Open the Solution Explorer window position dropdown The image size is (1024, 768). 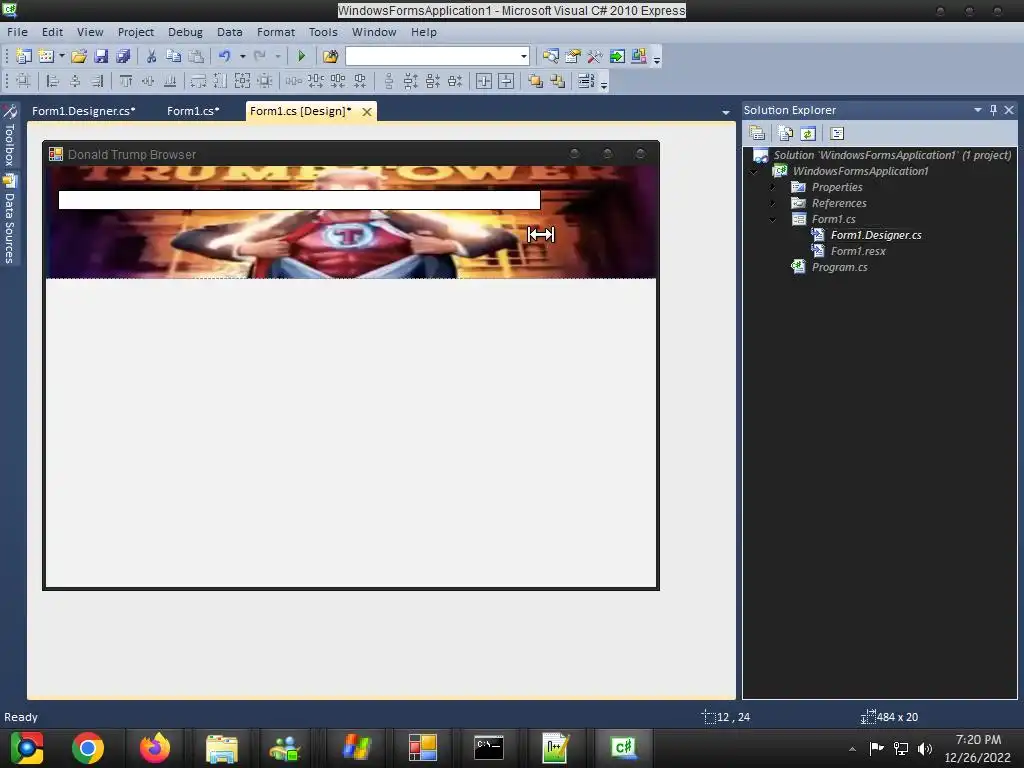[x=978, y=110]
